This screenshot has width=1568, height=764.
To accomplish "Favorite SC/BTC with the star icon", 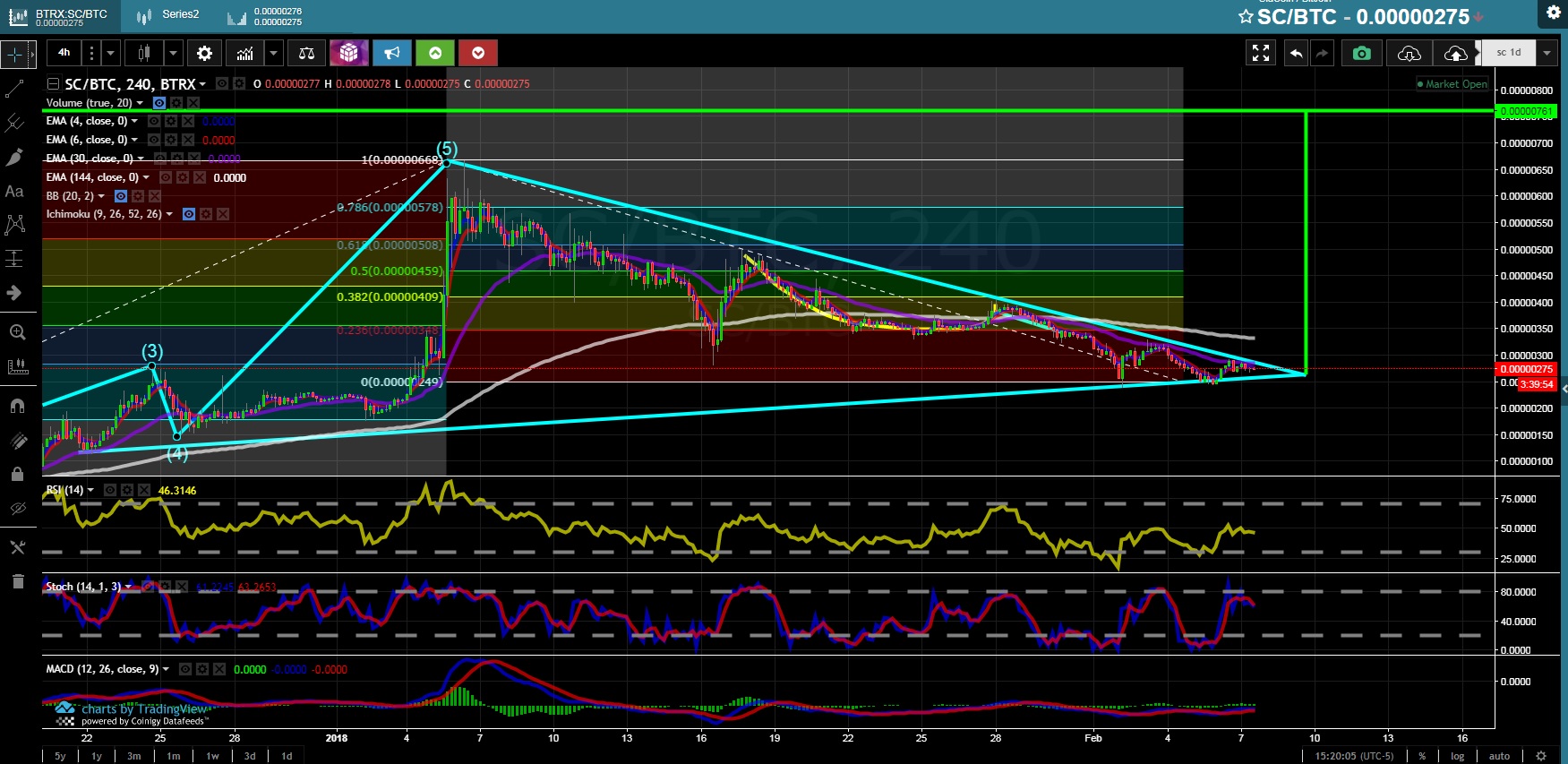I will (x=1246, y=16).
